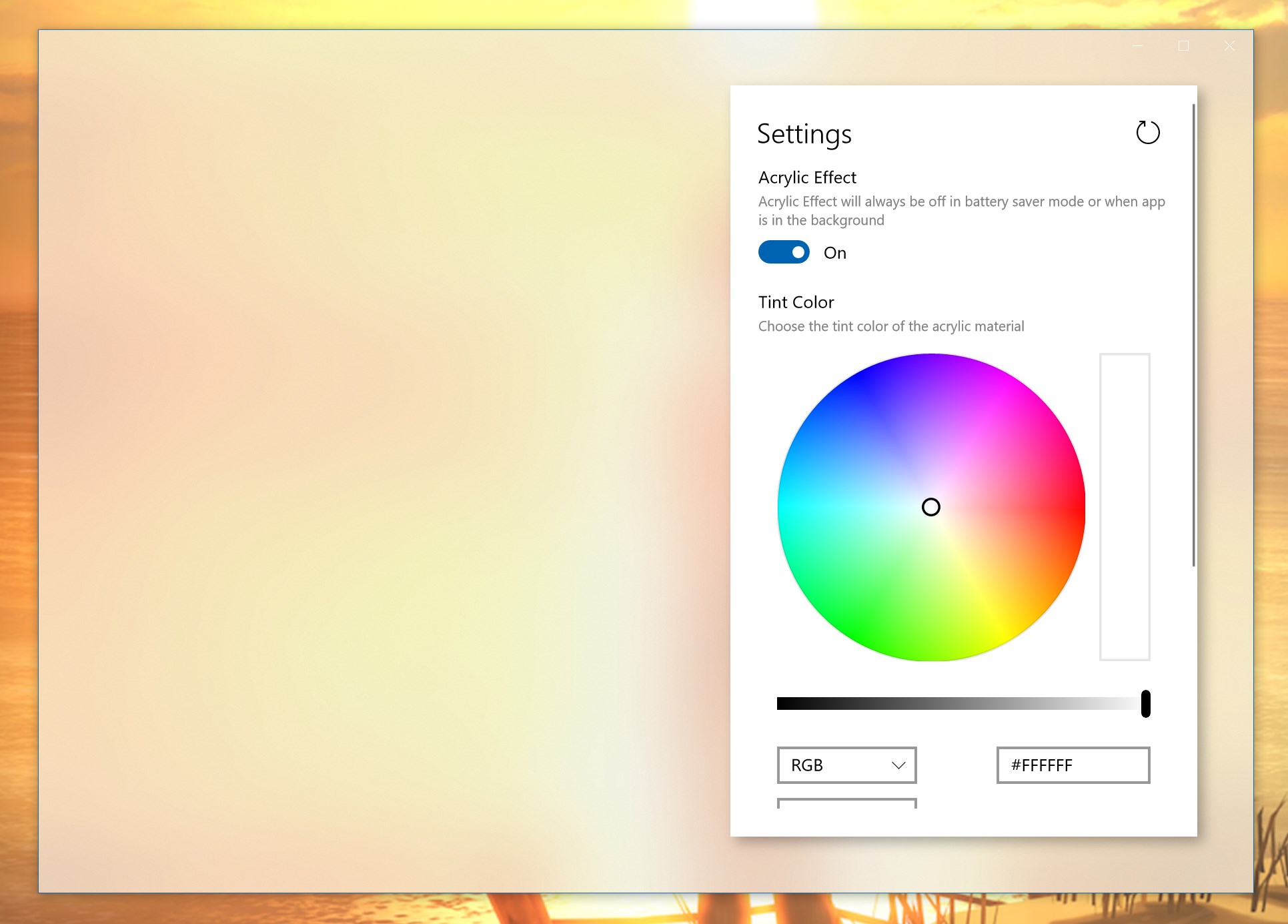Click the black thumb of the brightness slider
This screenshot has height=924, width=1288.
coord(1145,704)
